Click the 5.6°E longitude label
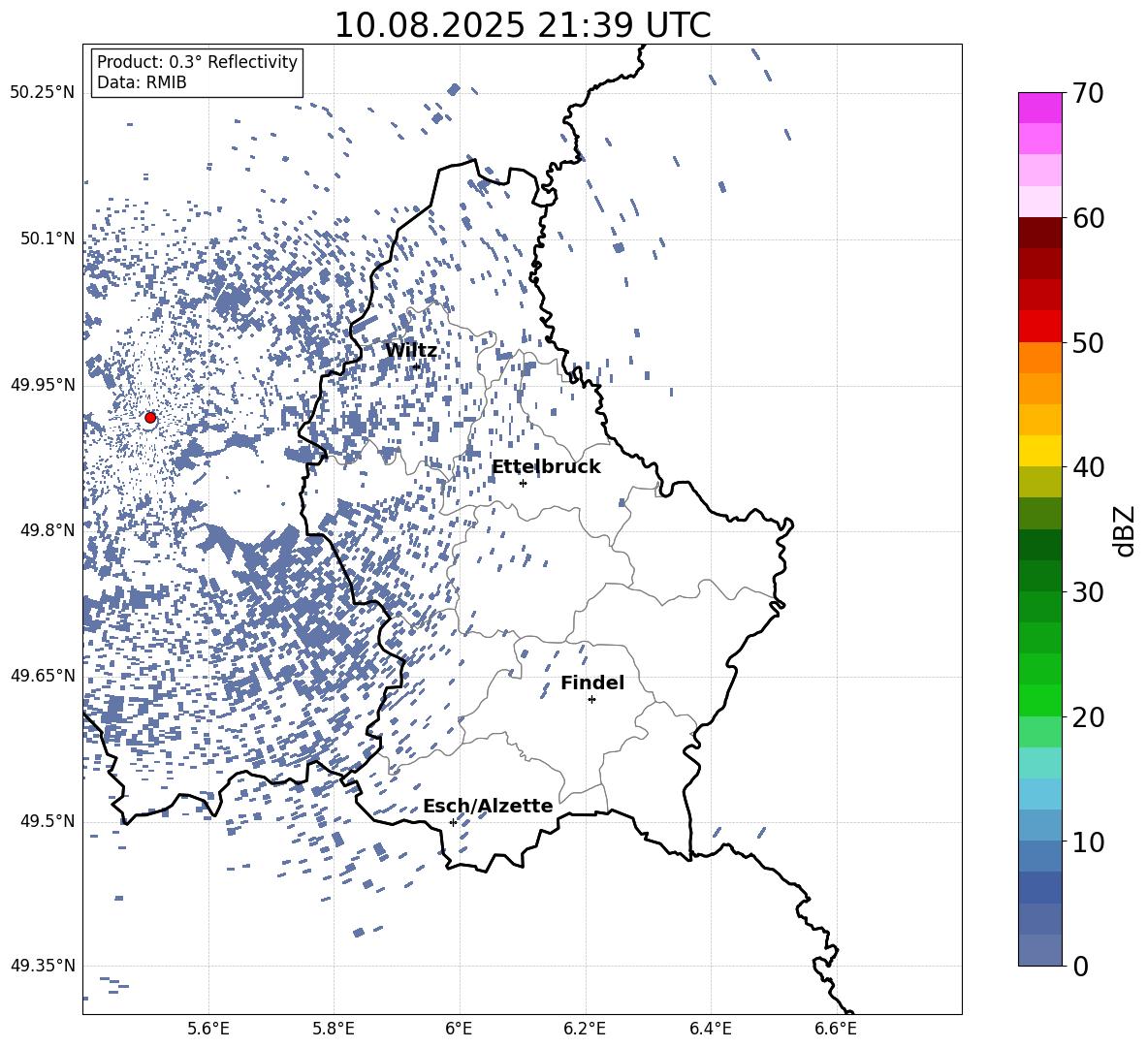This screenshot has width=1148, height=1048. [x=208, y=1030]
